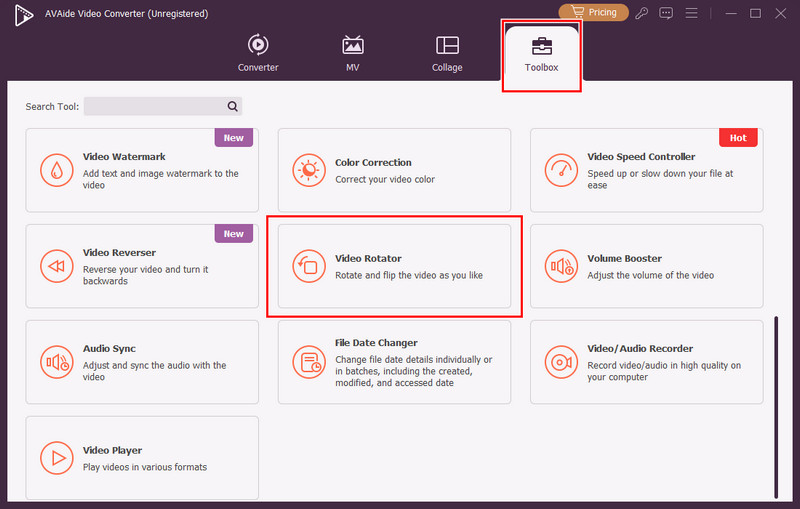Open the Volume Booster tool

coord(646,266)
